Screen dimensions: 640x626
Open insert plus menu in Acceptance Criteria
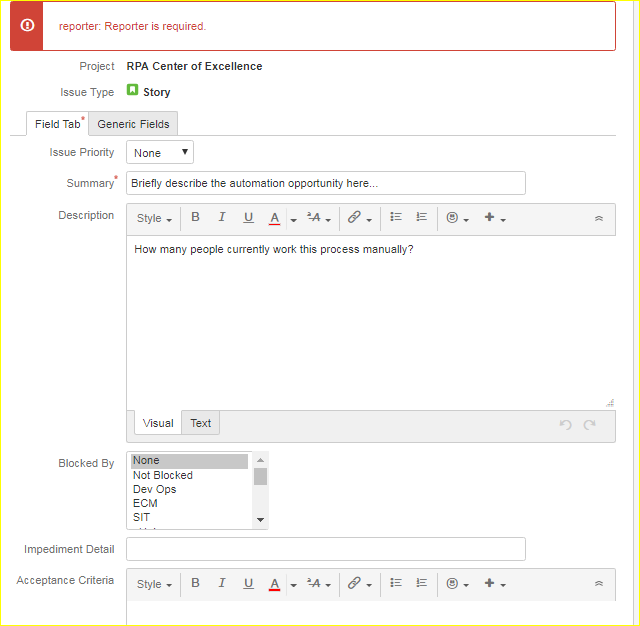(495, 584)
